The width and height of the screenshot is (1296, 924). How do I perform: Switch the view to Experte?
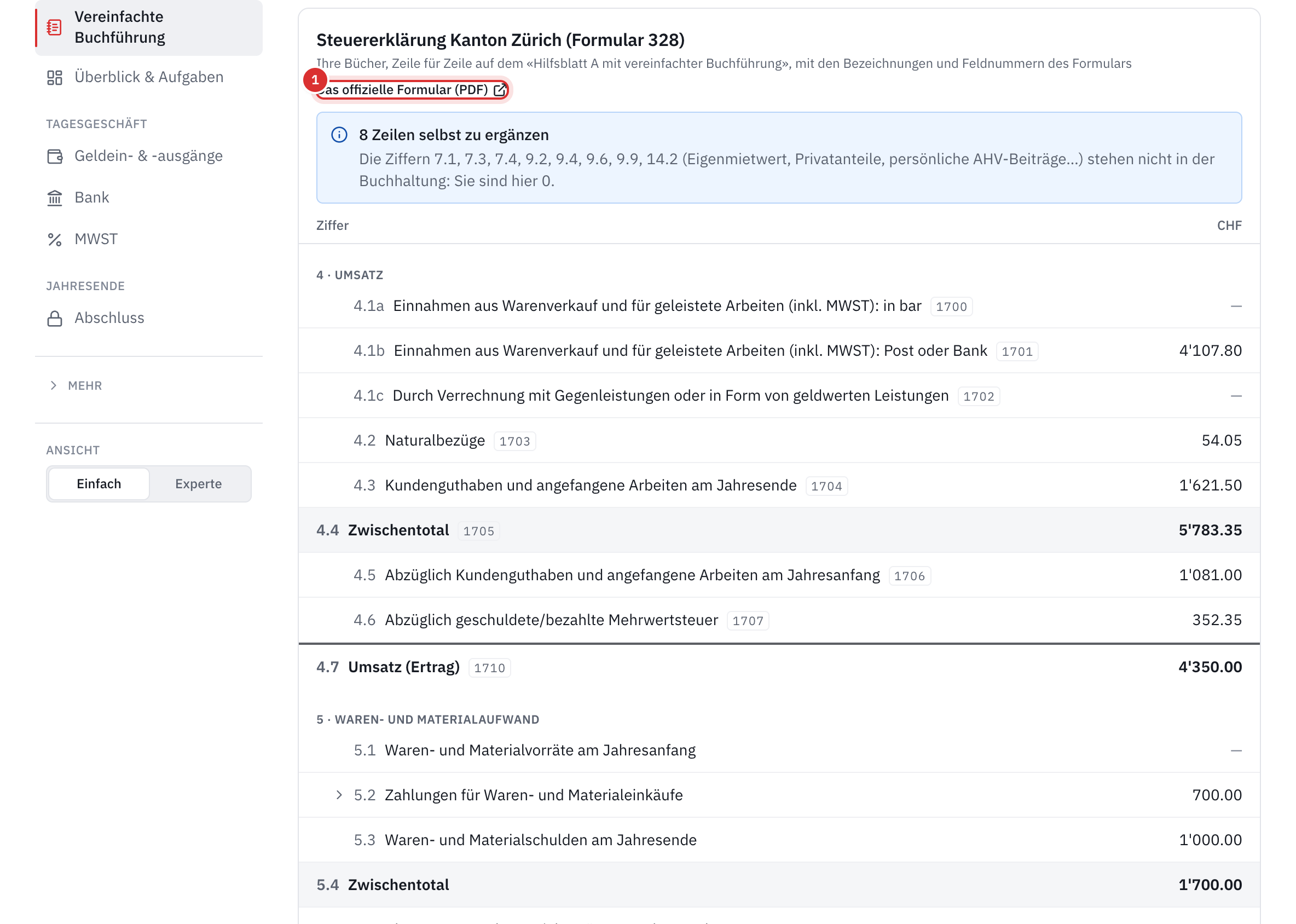pos(199,483)
